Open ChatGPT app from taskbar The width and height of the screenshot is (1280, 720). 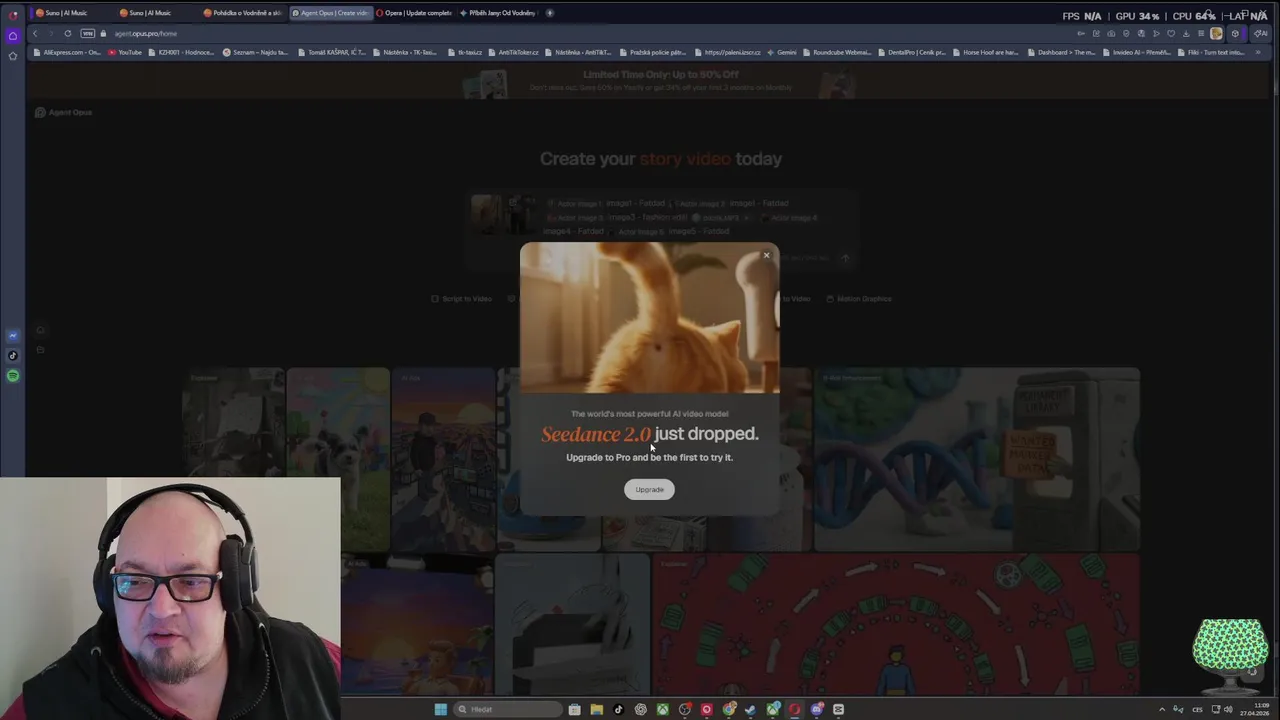641,709
